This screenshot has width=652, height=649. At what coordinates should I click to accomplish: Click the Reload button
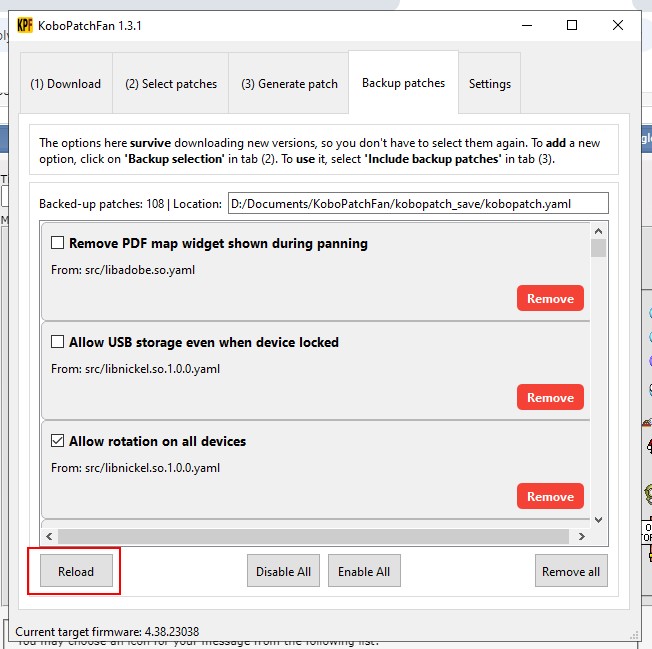(76, 571)
